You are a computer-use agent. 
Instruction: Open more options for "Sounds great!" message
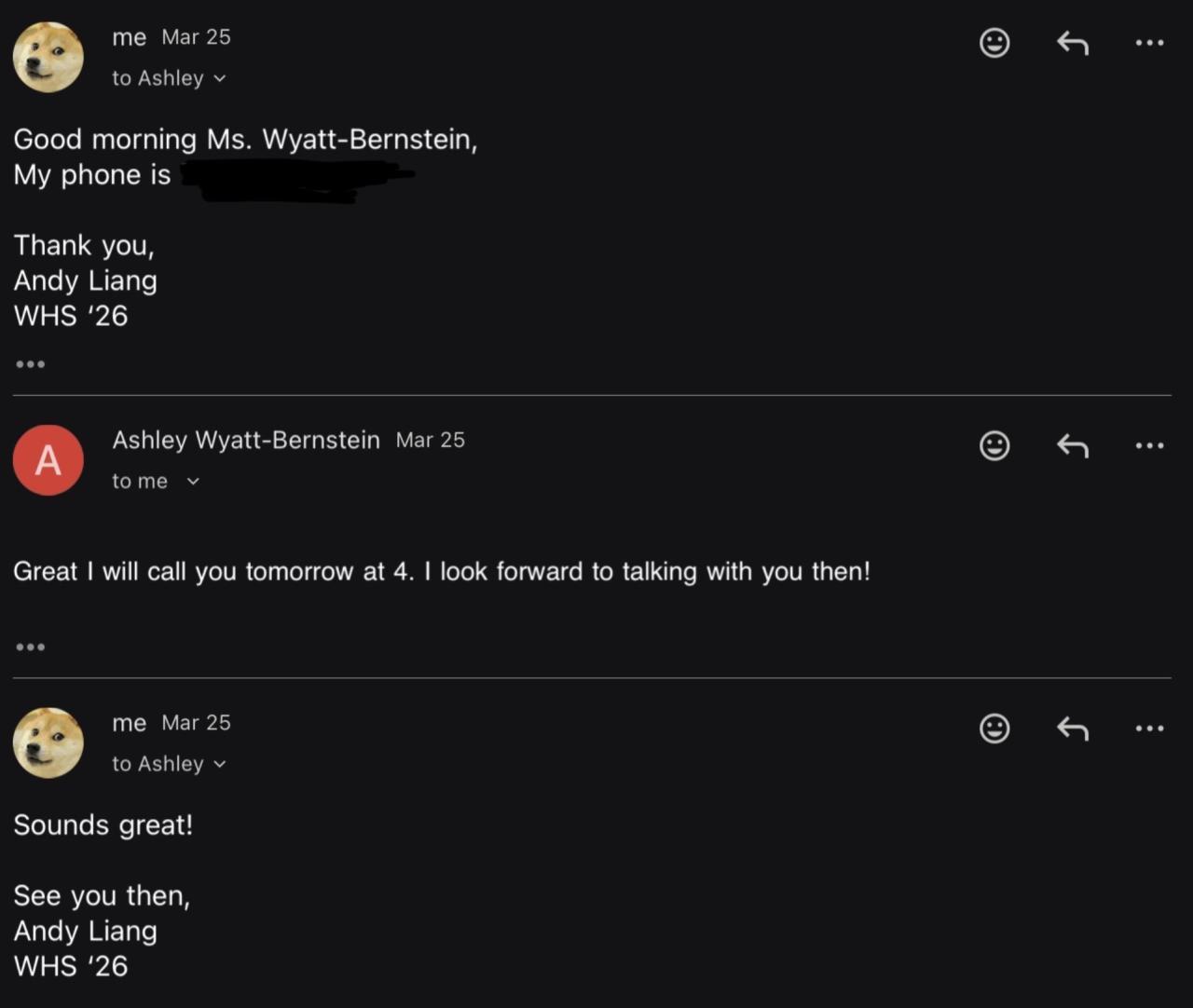[1149, 728]
